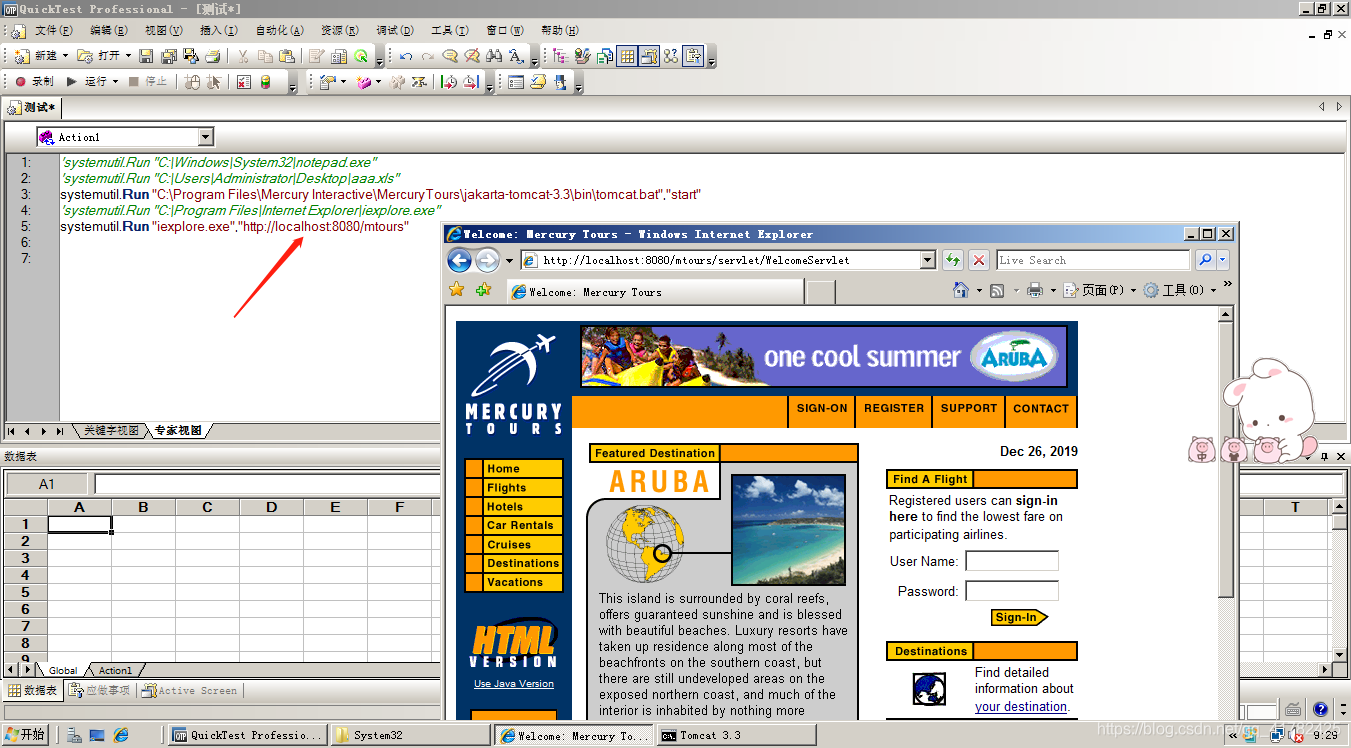
Task: Refresh the Mercury Tours page in IE
Action: pyautogui.click(x=953, y=260)
